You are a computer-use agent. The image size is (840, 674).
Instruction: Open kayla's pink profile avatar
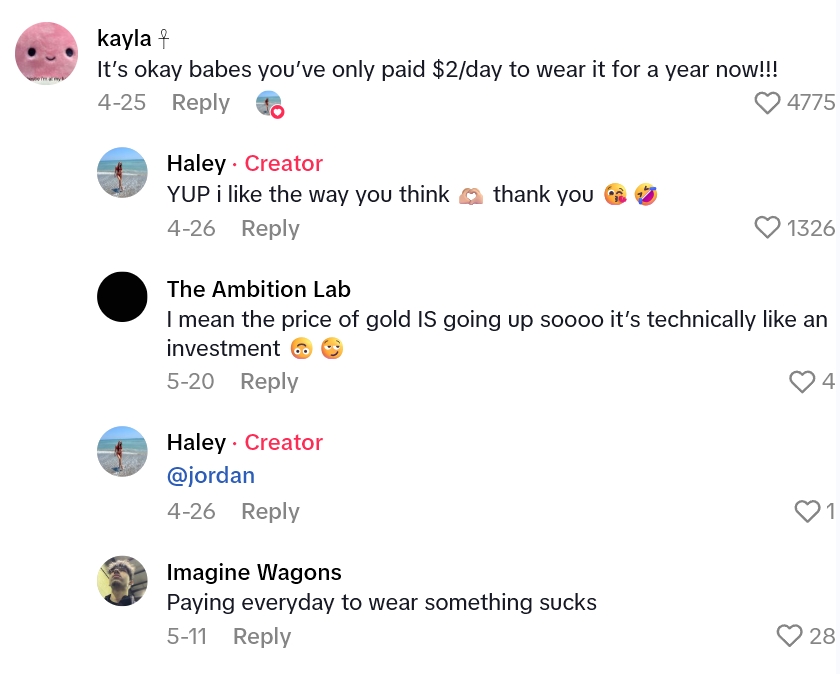click(x=47, y=53)
